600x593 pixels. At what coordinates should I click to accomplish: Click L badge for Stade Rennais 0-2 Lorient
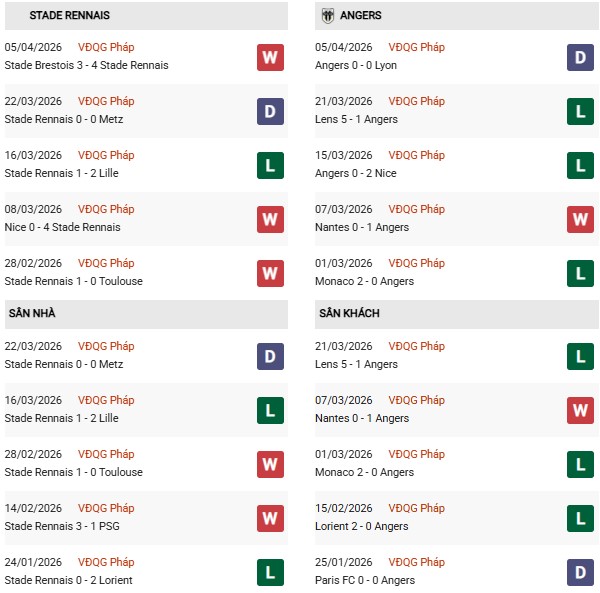(270, 572)
